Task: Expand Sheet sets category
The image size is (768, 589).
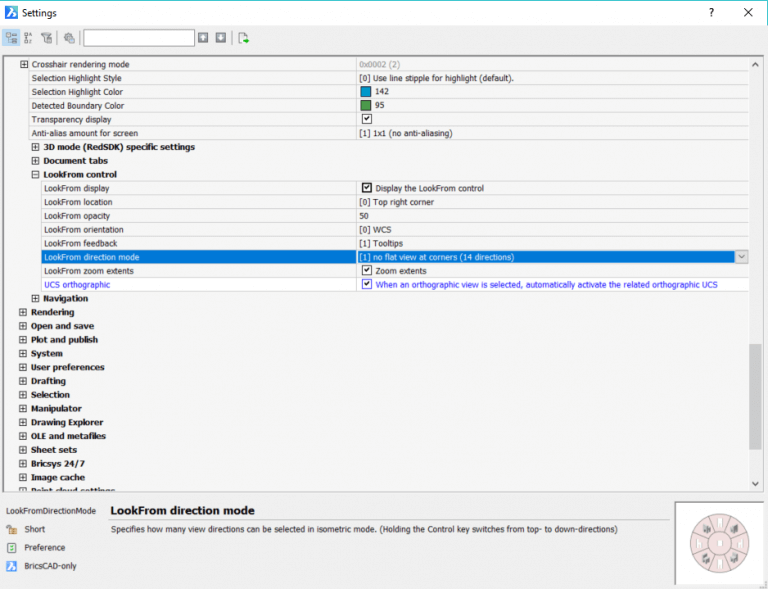Action: [23, 449]
